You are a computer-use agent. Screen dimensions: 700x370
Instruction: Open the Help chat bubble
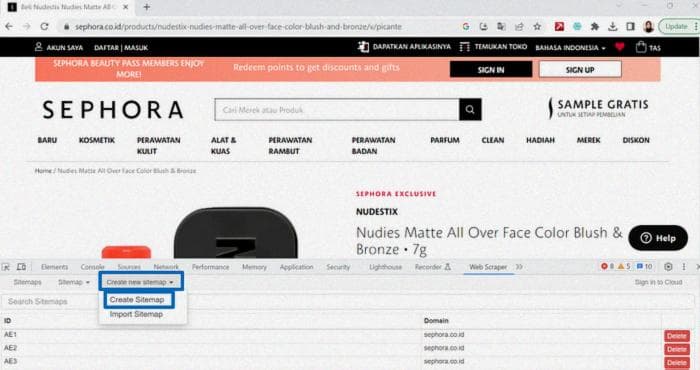coord(658,238)
